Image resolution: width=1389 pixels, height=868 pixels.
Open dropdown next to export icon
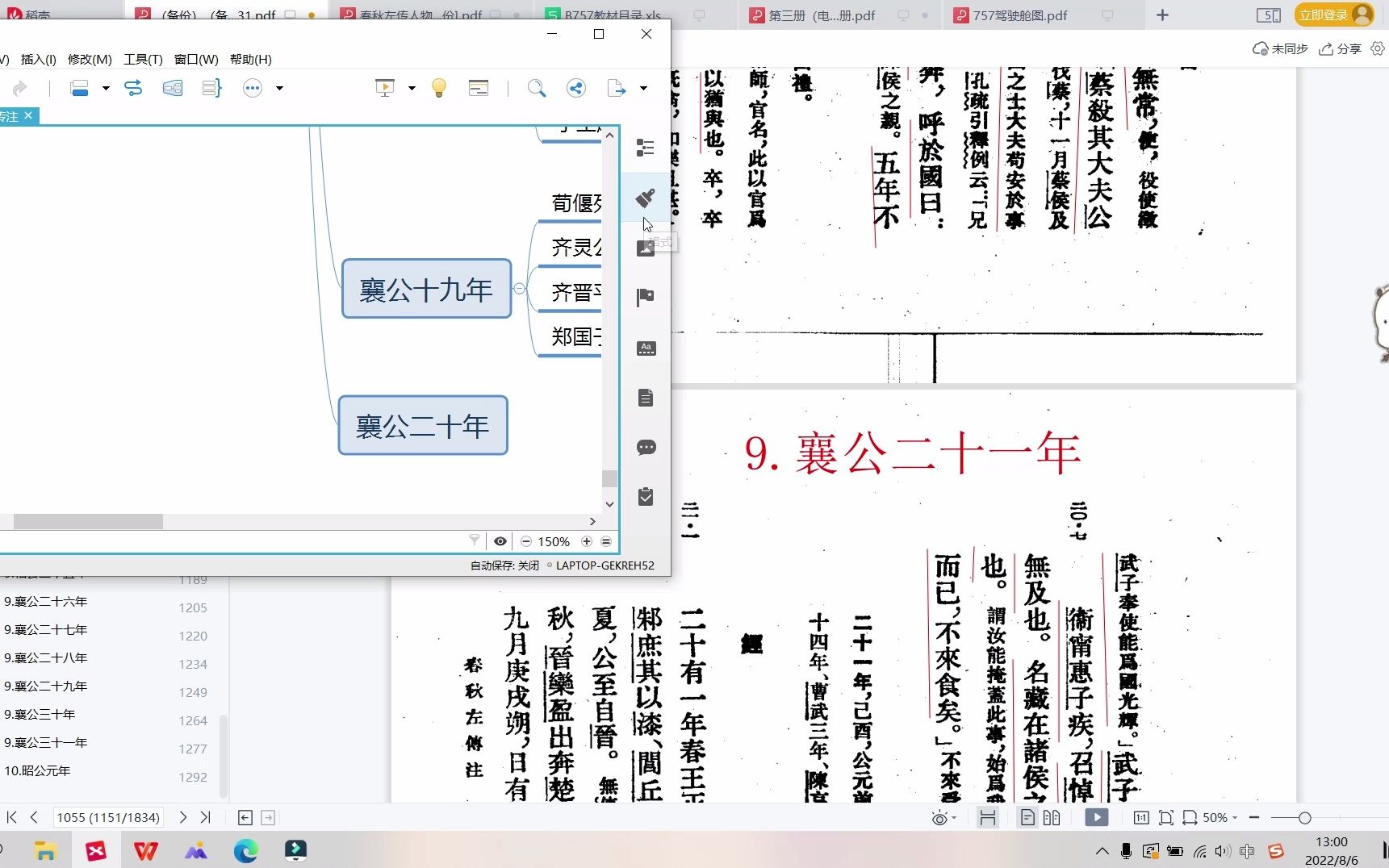(643, 88)
